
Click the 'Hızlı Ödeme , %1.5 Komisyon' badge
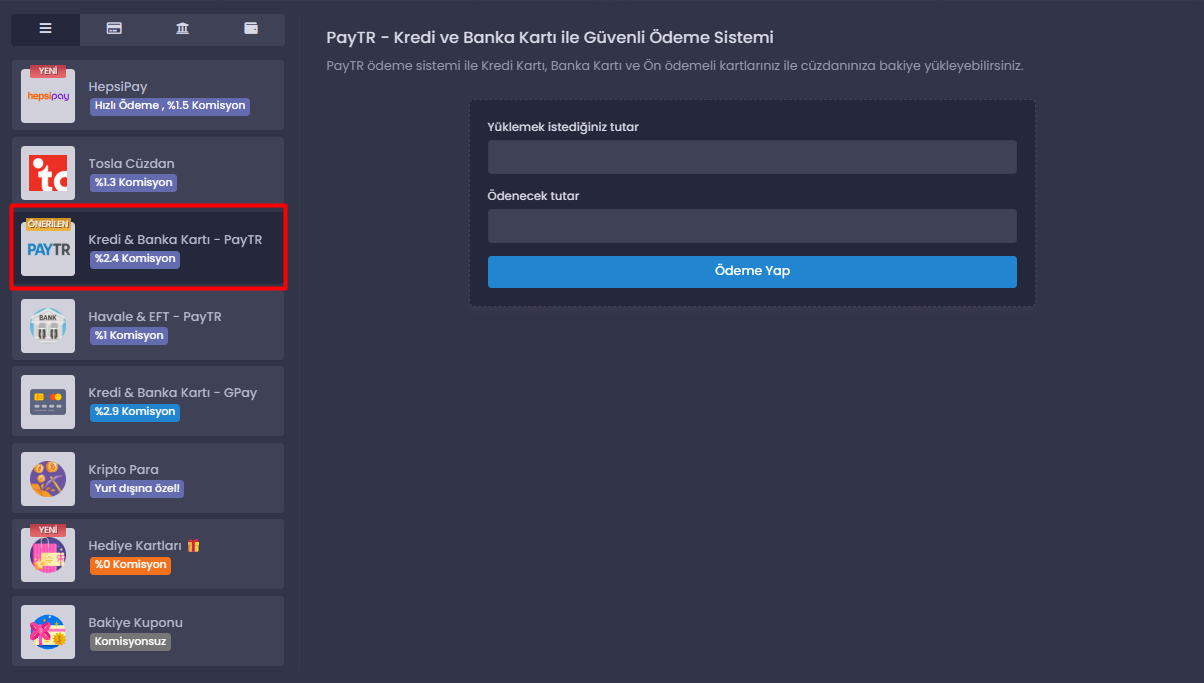click(170, 106)
